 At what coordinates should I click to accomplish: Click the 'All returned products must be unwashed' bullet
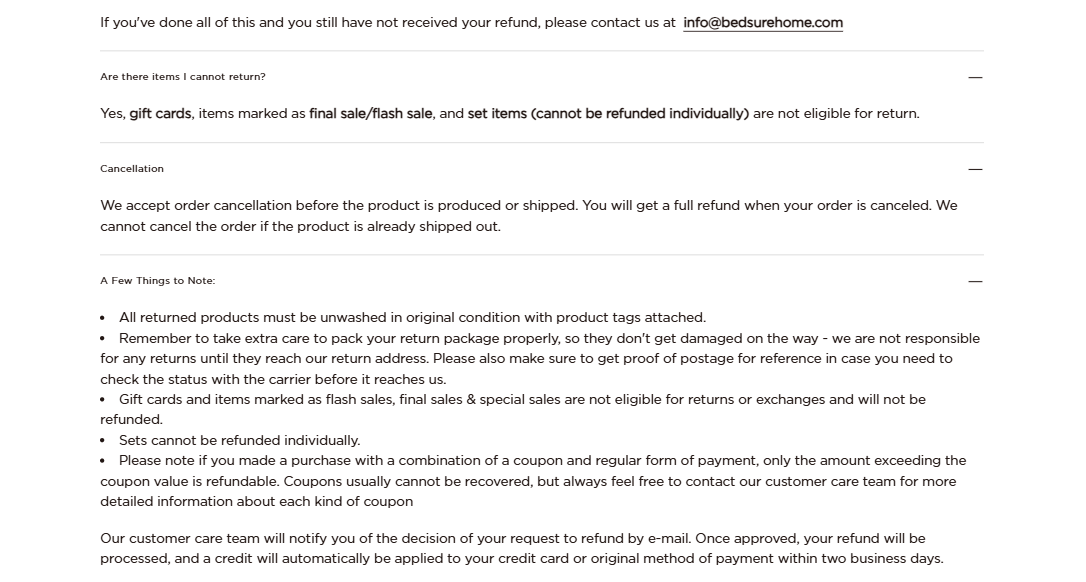(x=412, y=318)
